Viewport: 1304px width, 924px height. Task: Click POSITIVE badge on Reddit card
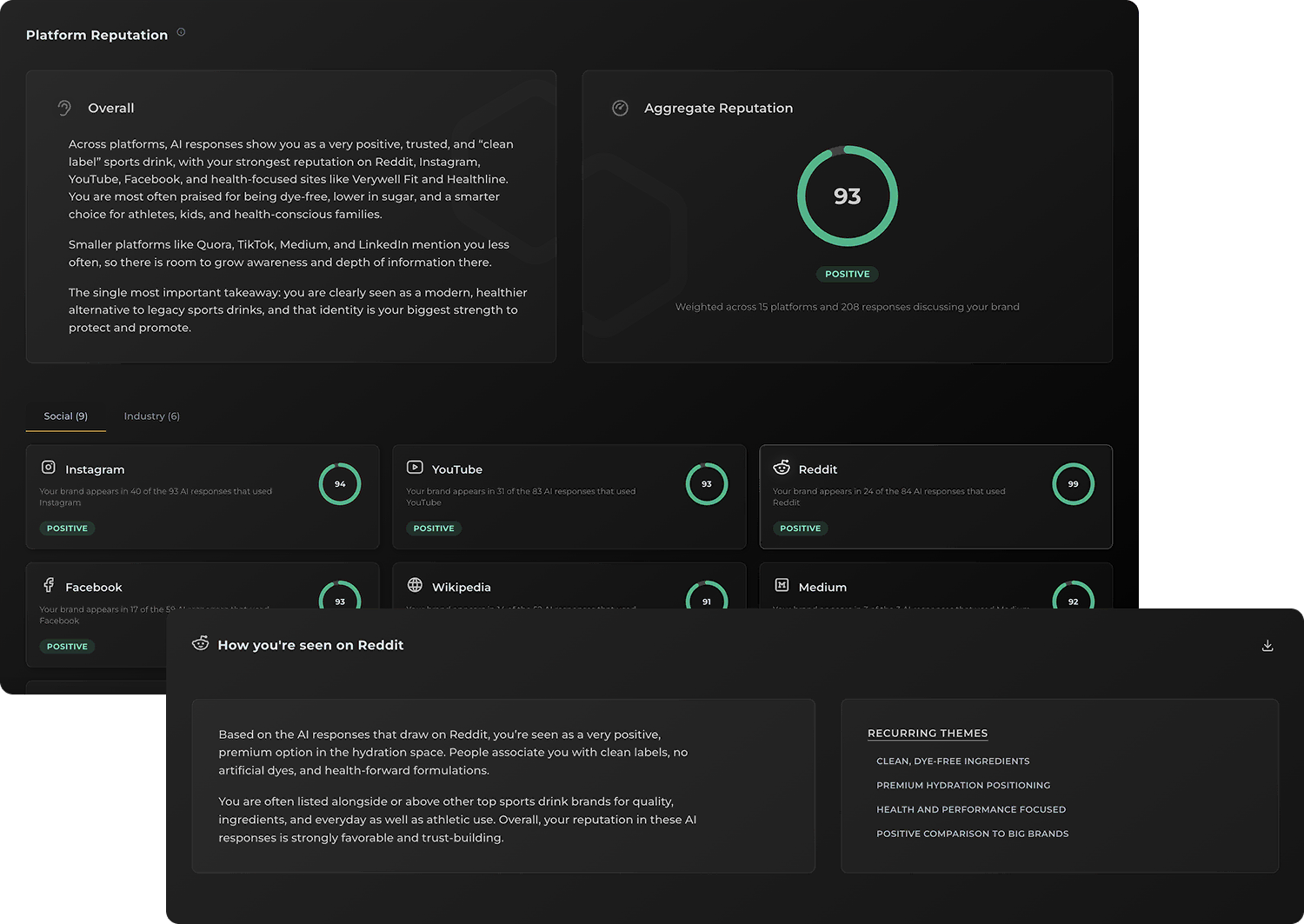801,528
